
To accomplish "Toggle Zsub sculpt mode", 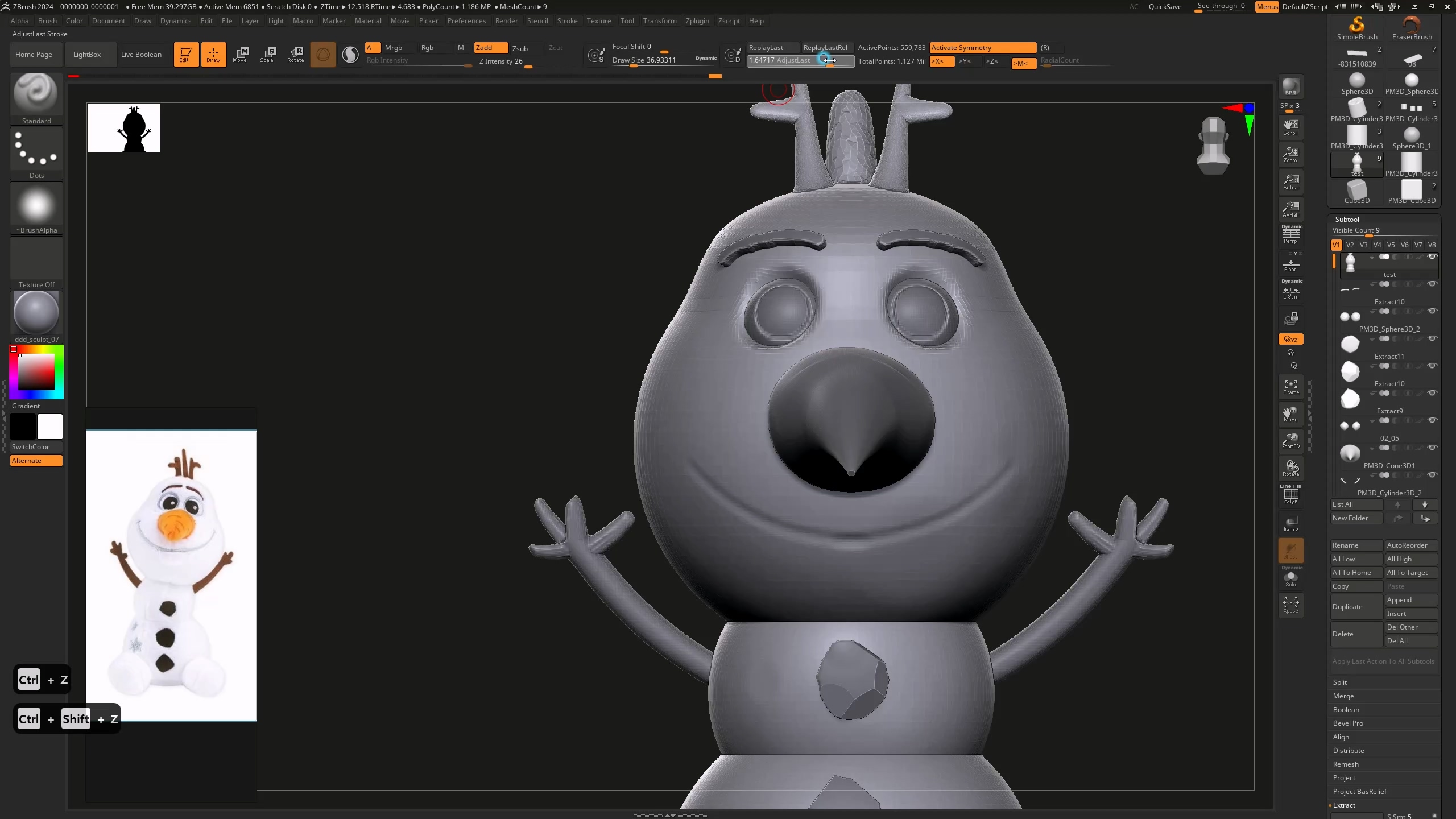I will [520, 48].
